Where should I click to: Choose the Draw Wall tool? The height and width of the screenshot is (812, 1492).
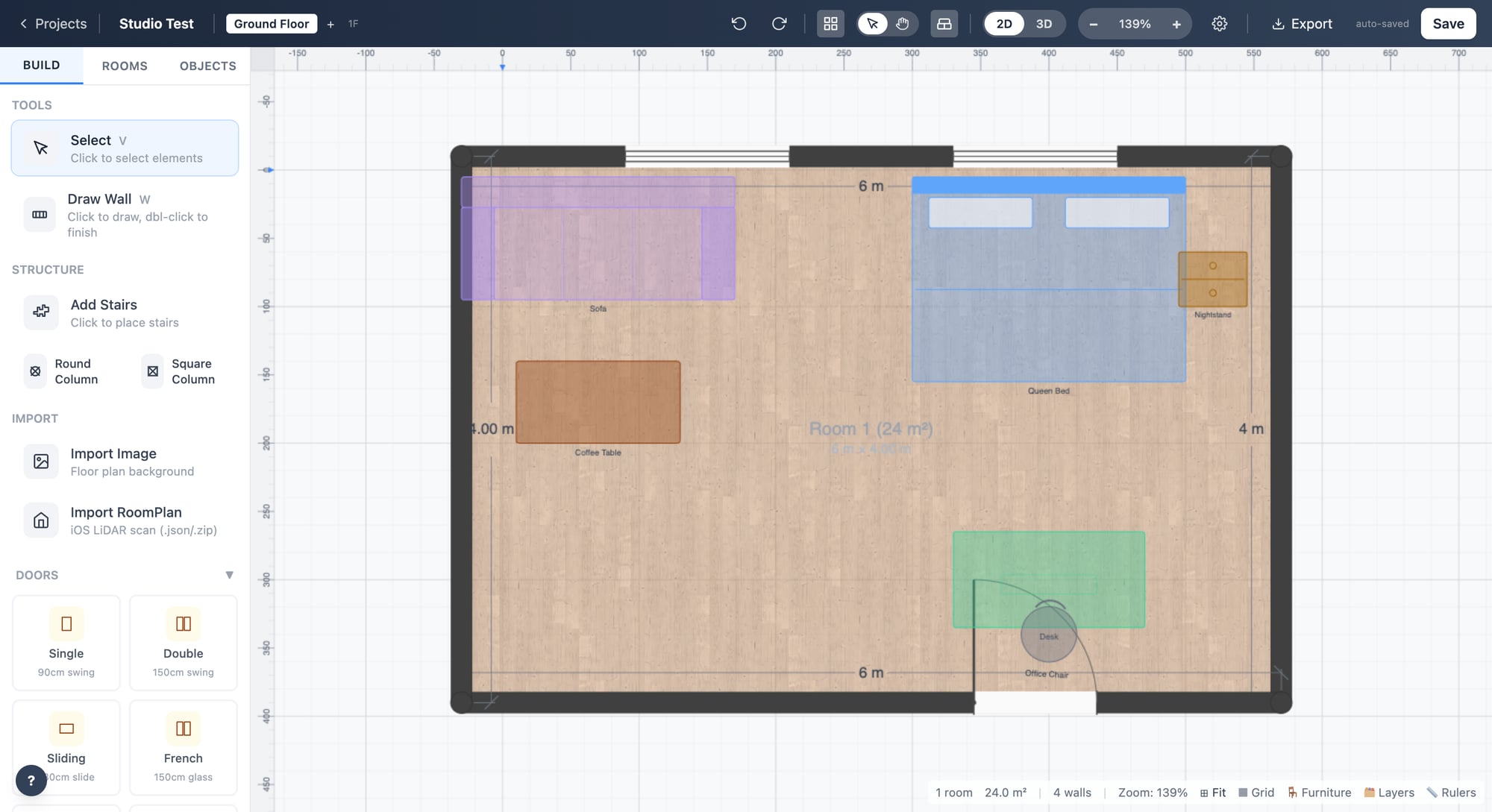pyautogui.click(x=125, y=215)
